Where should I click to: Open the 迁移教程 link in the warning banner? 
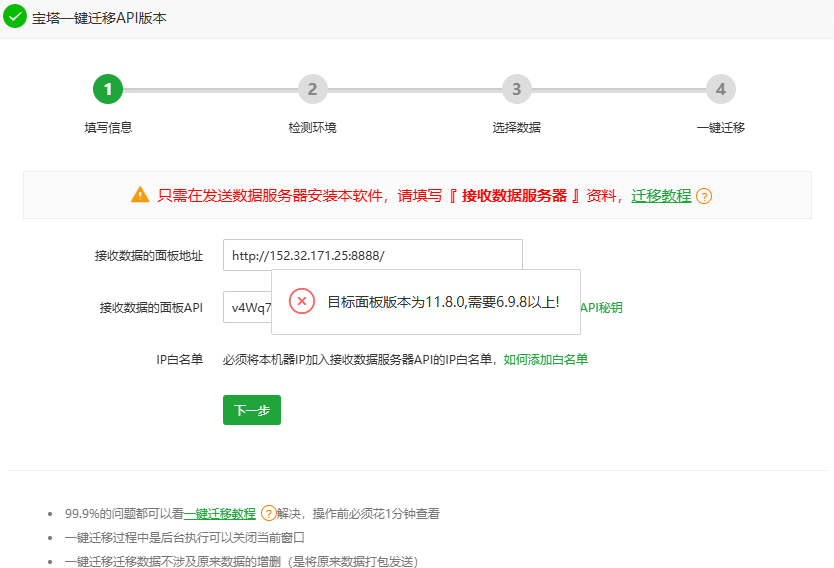[x=661, y=196]
